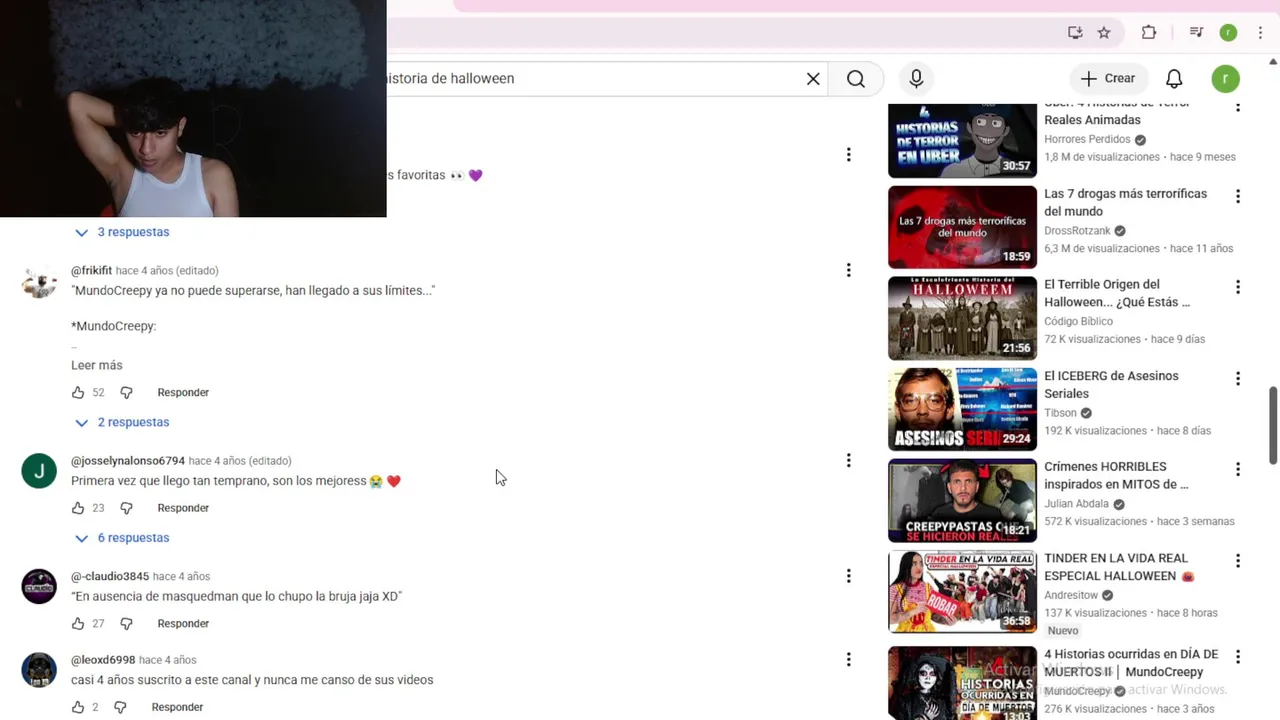The height and width of the screenshot is (720, 1280).
Task: Expand the 2 respuestas replies
Action: click(122, 422)
